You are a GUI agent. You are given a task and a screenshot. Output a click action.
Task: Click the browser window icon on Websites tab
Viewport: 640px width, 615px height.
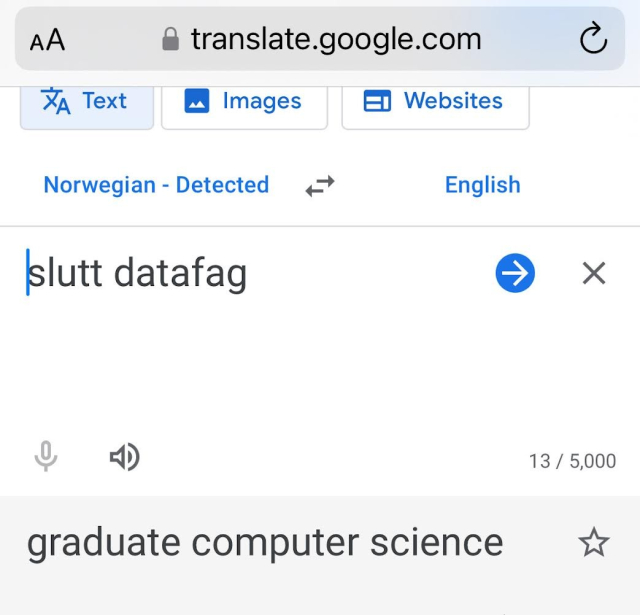pyautogui.click(x=377, y=101)
